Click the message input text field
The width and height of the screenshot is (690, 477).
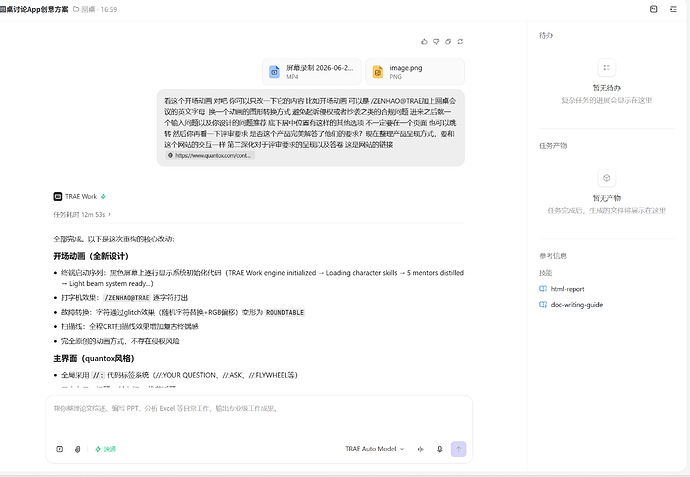pyautogui.click(x=259, y=416)
